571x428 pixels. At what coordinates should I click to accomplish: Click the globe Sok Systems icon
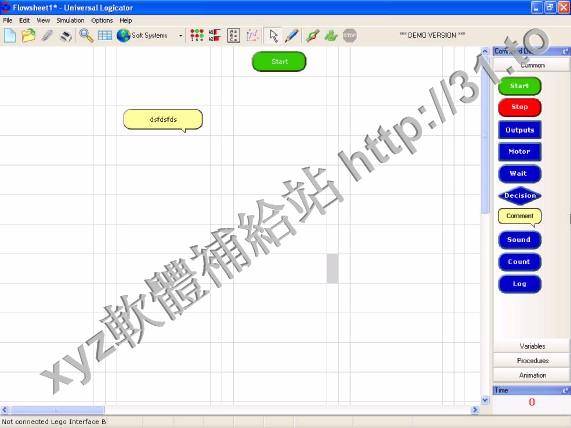(123, 36)
